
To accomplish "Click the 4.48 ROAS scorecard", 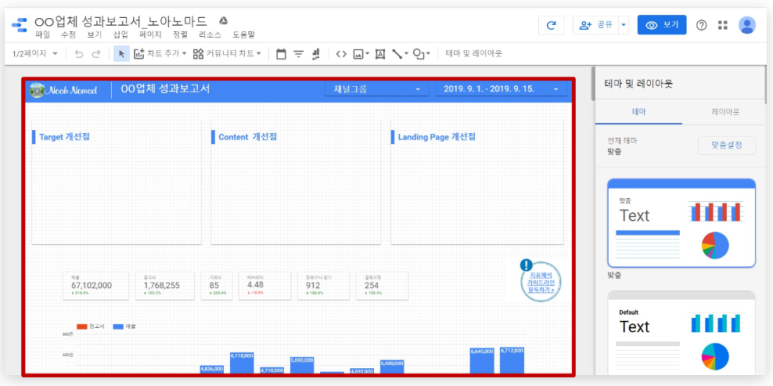I will (x=265, y=285).
